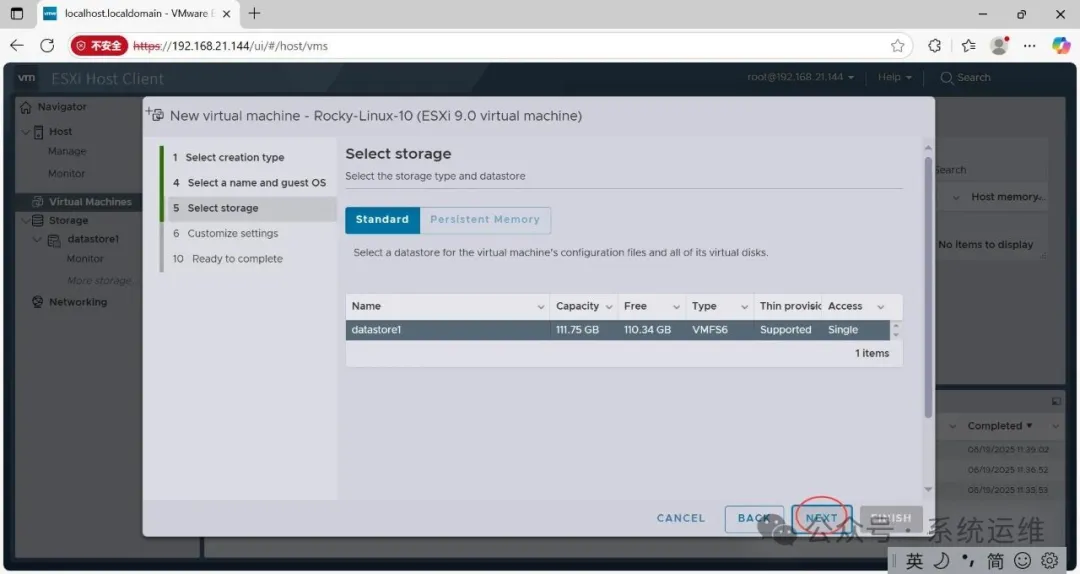
Task: Open Capacity column chevron
Action: coord(609,307)
